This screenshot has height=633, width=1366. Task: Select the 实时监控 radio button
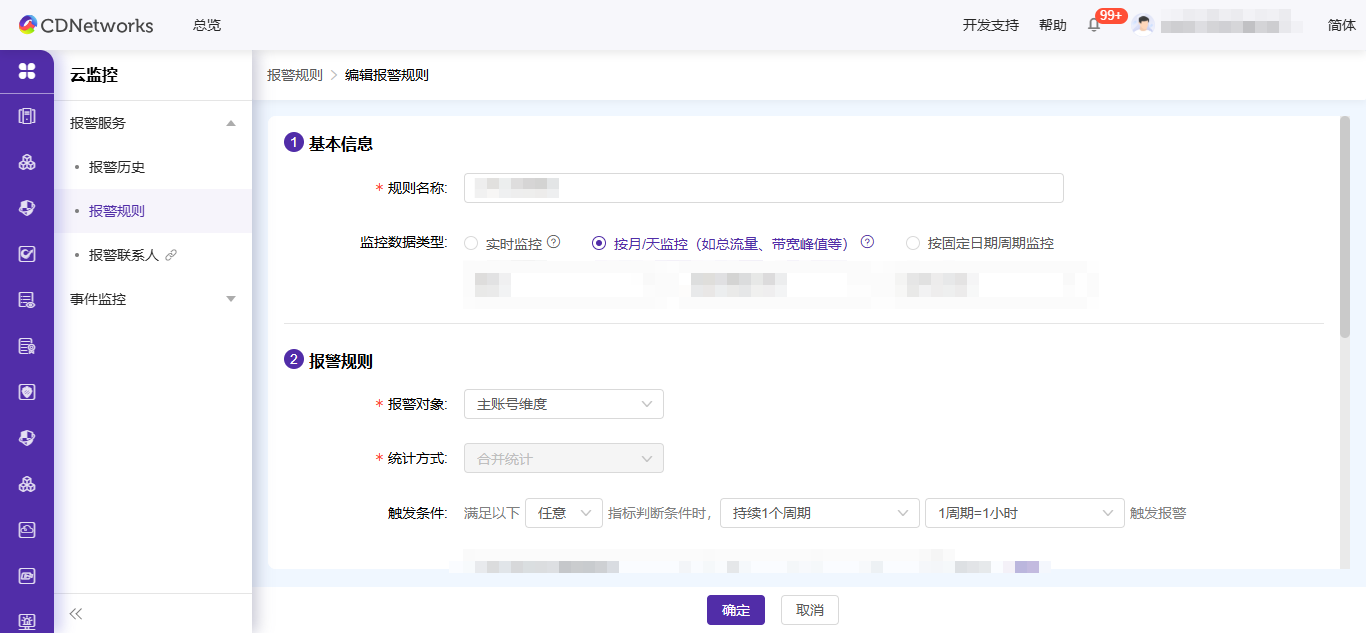pos(470,242)
